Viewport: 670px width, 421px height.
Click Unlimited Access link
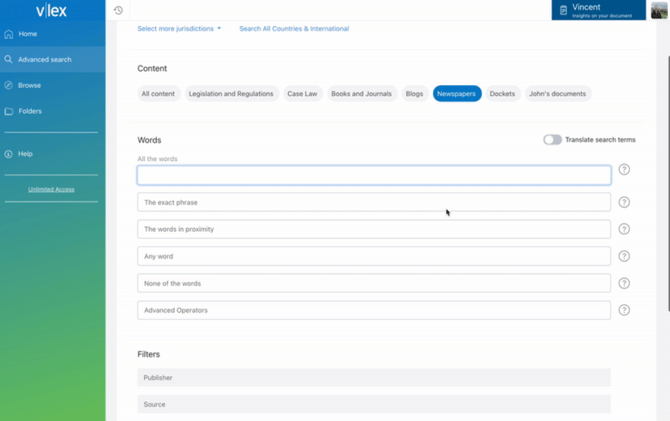click(51, 189)
